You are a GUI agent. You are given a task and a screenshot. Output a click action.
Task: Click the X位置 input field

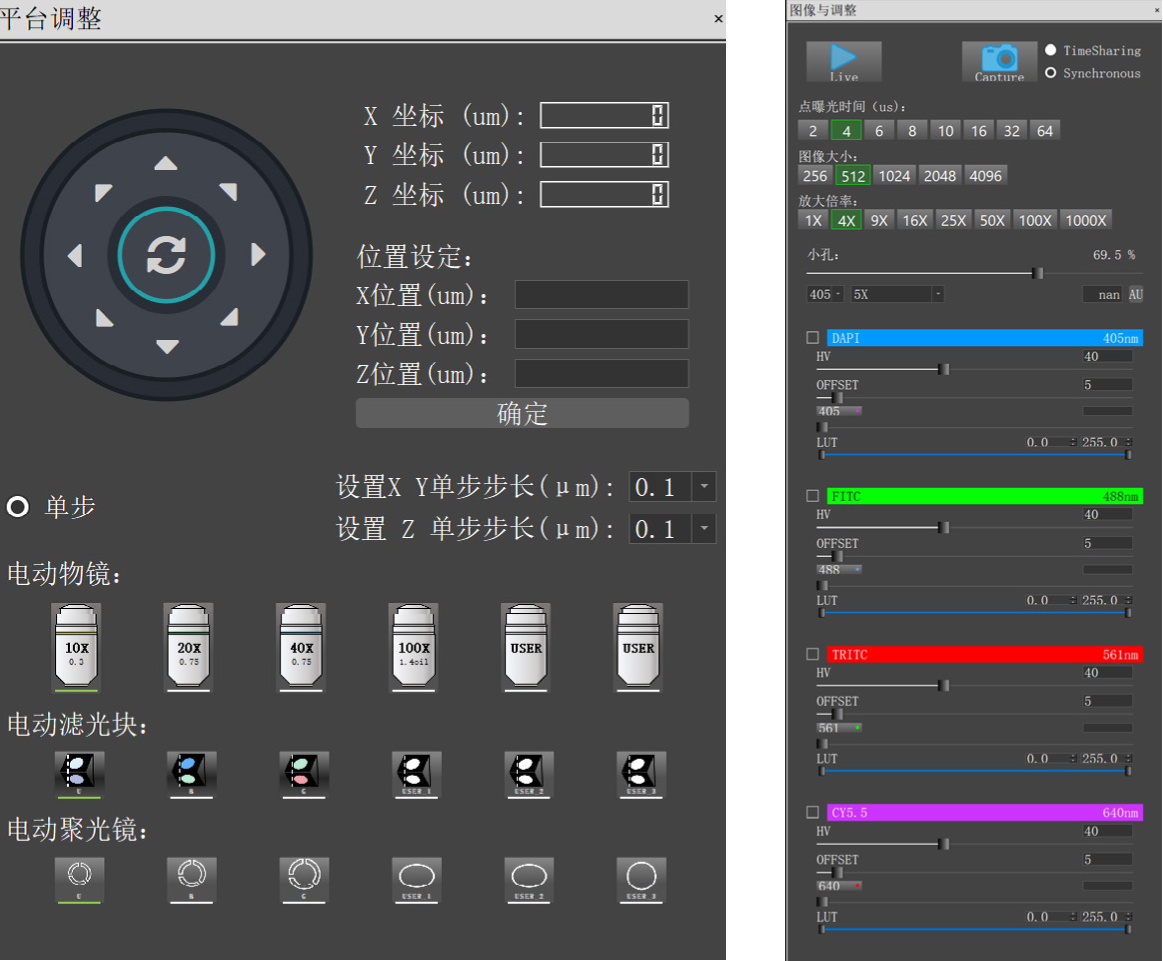point(601,295)
